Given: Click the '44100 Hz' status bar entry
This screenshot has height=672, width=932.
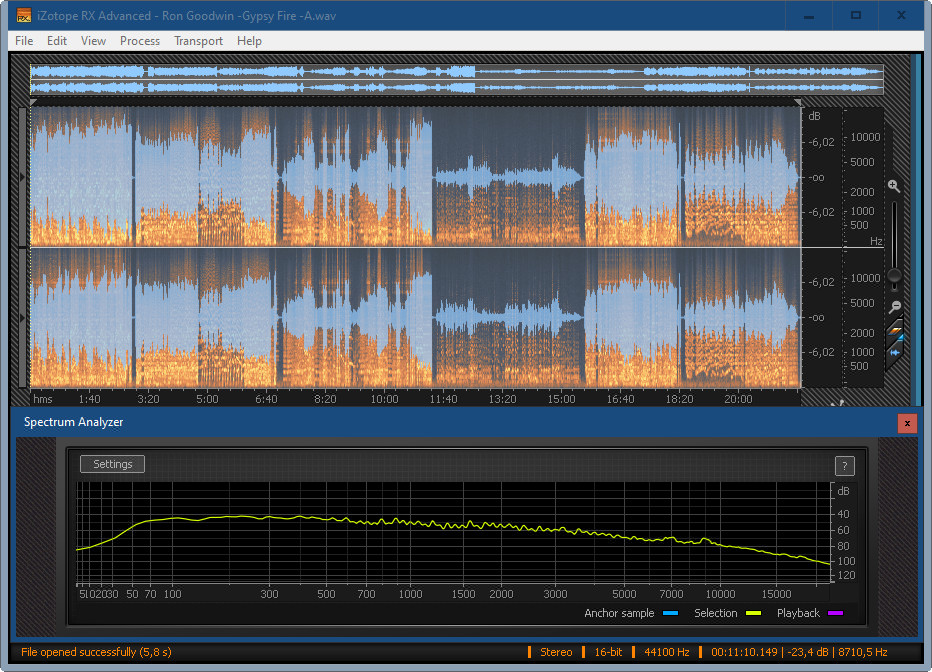Looking at the screenshot, I should (x=667, y=652).
